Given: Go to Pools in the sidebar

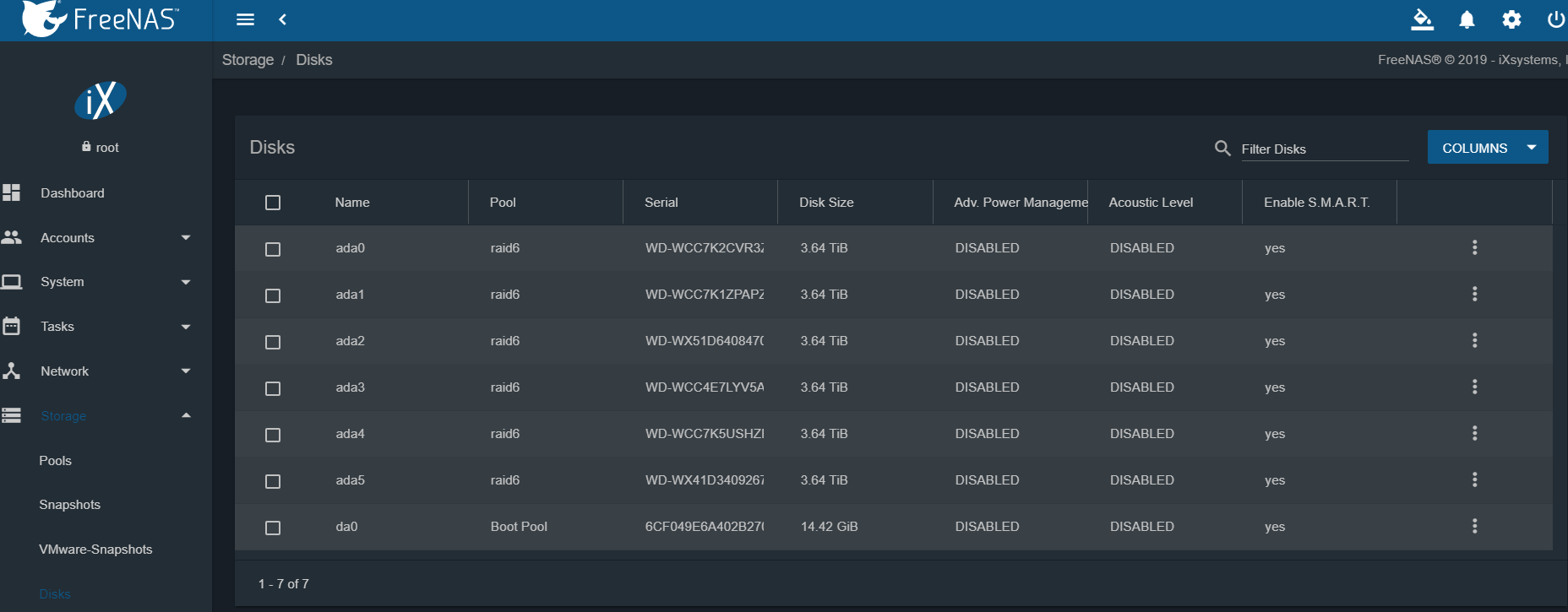Looking at the screenshot, I should (x=56, y=461).
